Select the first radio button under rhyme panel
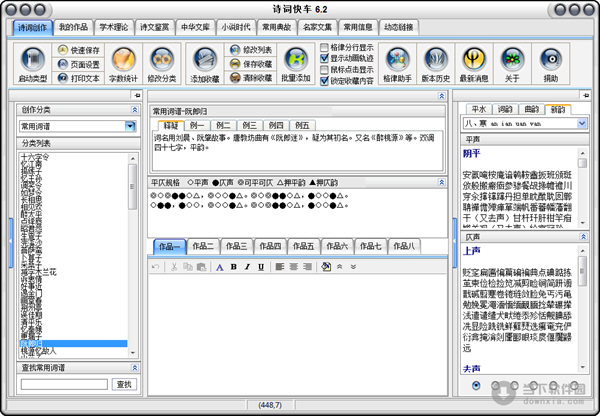The image size is (600, 416). [x=476, y=385]
